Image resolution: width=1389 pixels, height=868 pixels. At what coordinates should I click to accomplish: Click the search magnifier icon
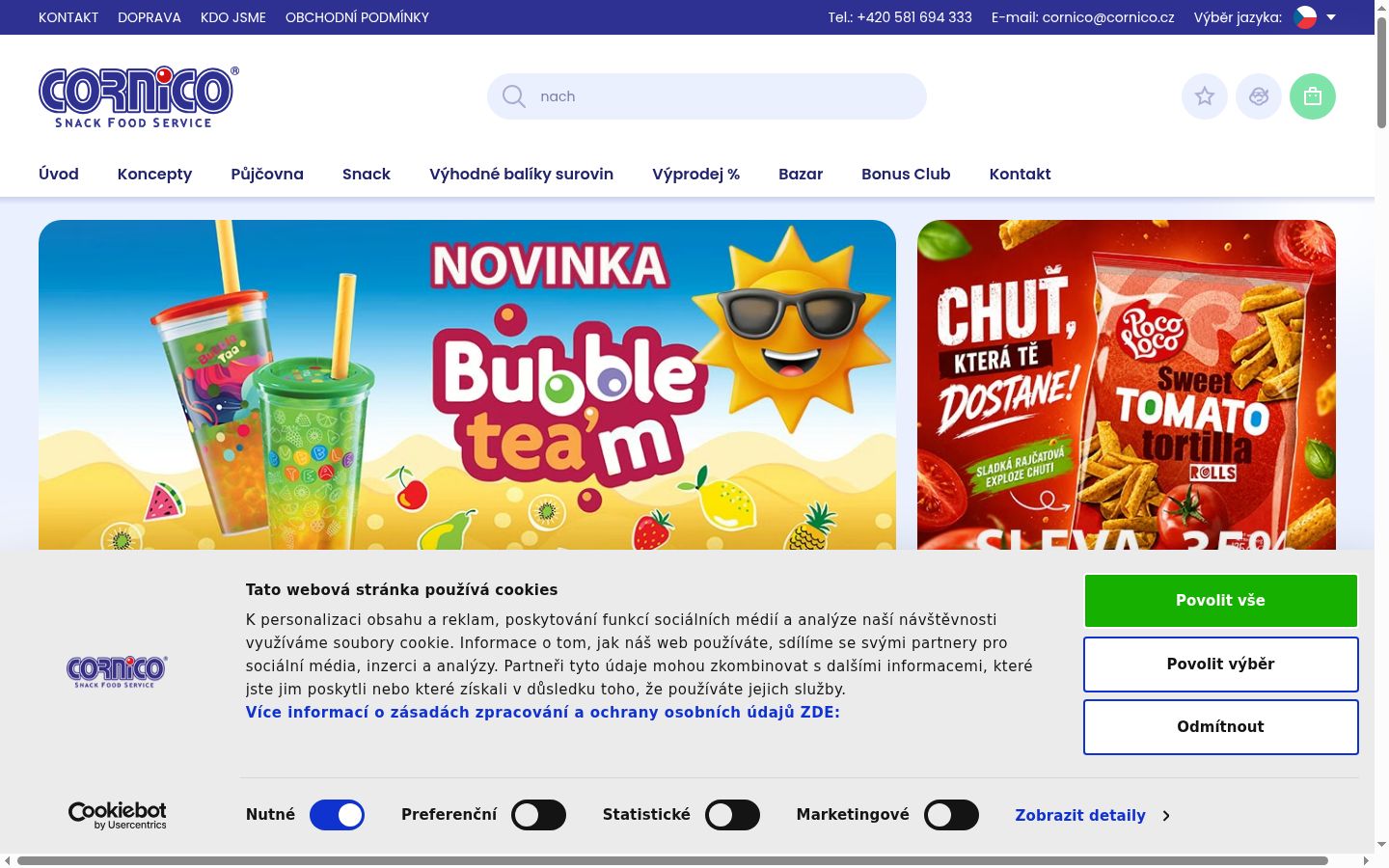514,96
